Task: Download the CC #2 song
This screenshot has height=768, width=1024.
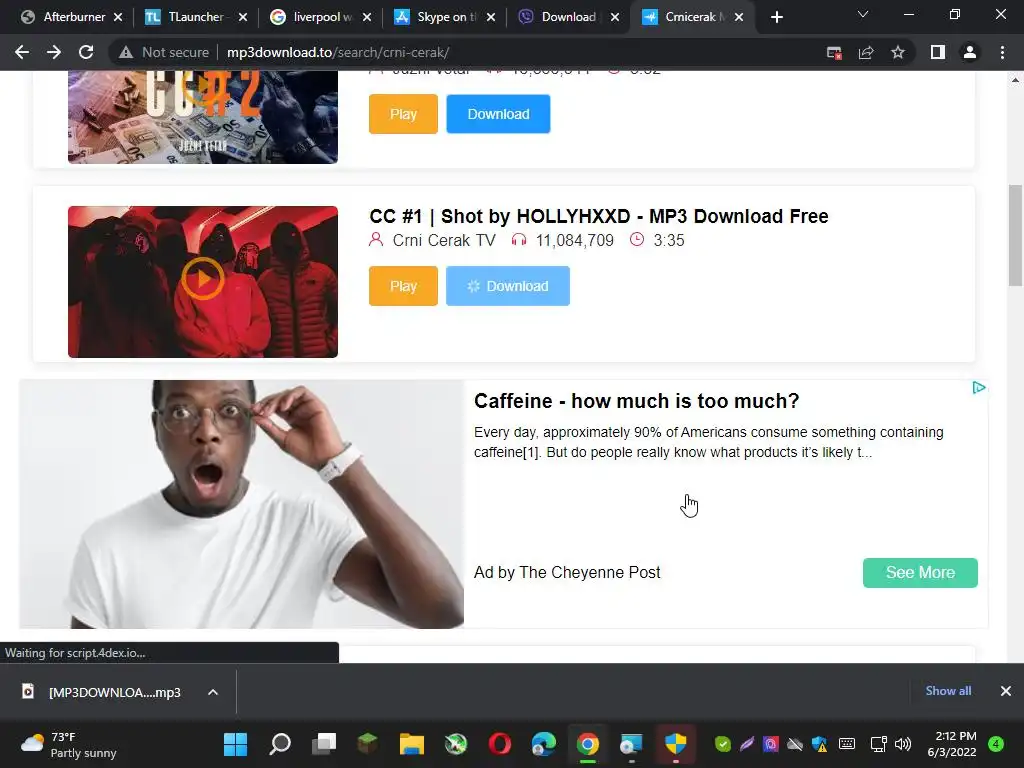Action: pyautogui.click(x=498, y=114)
